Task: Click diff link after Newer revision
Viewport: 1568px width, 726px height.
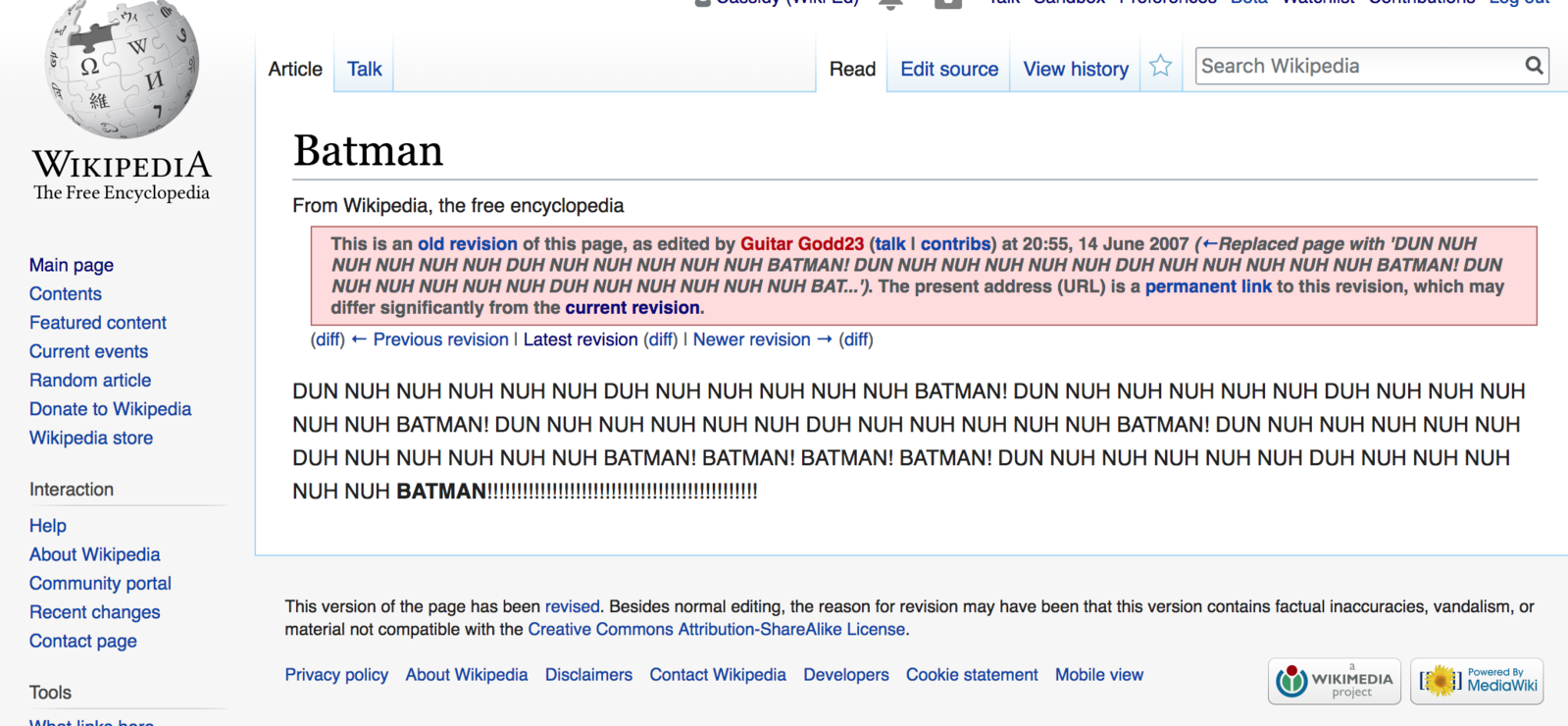Action: point(856,339)
